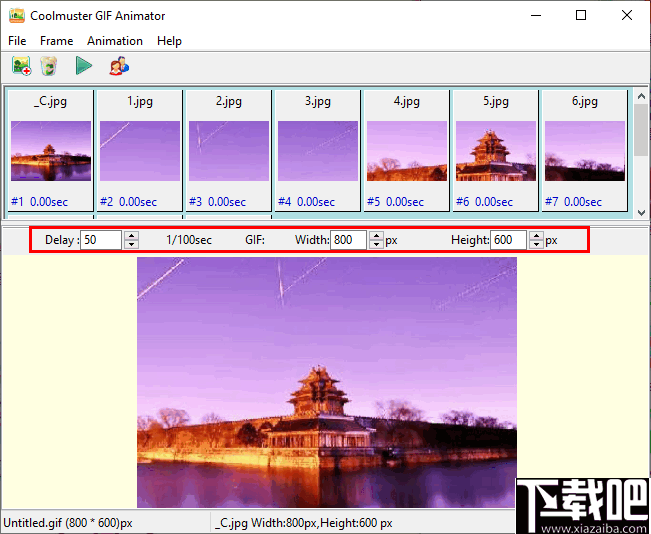Click the frame list scrollbar thumb
Viewport: 651px width, 534px height.
click(641, 130)
